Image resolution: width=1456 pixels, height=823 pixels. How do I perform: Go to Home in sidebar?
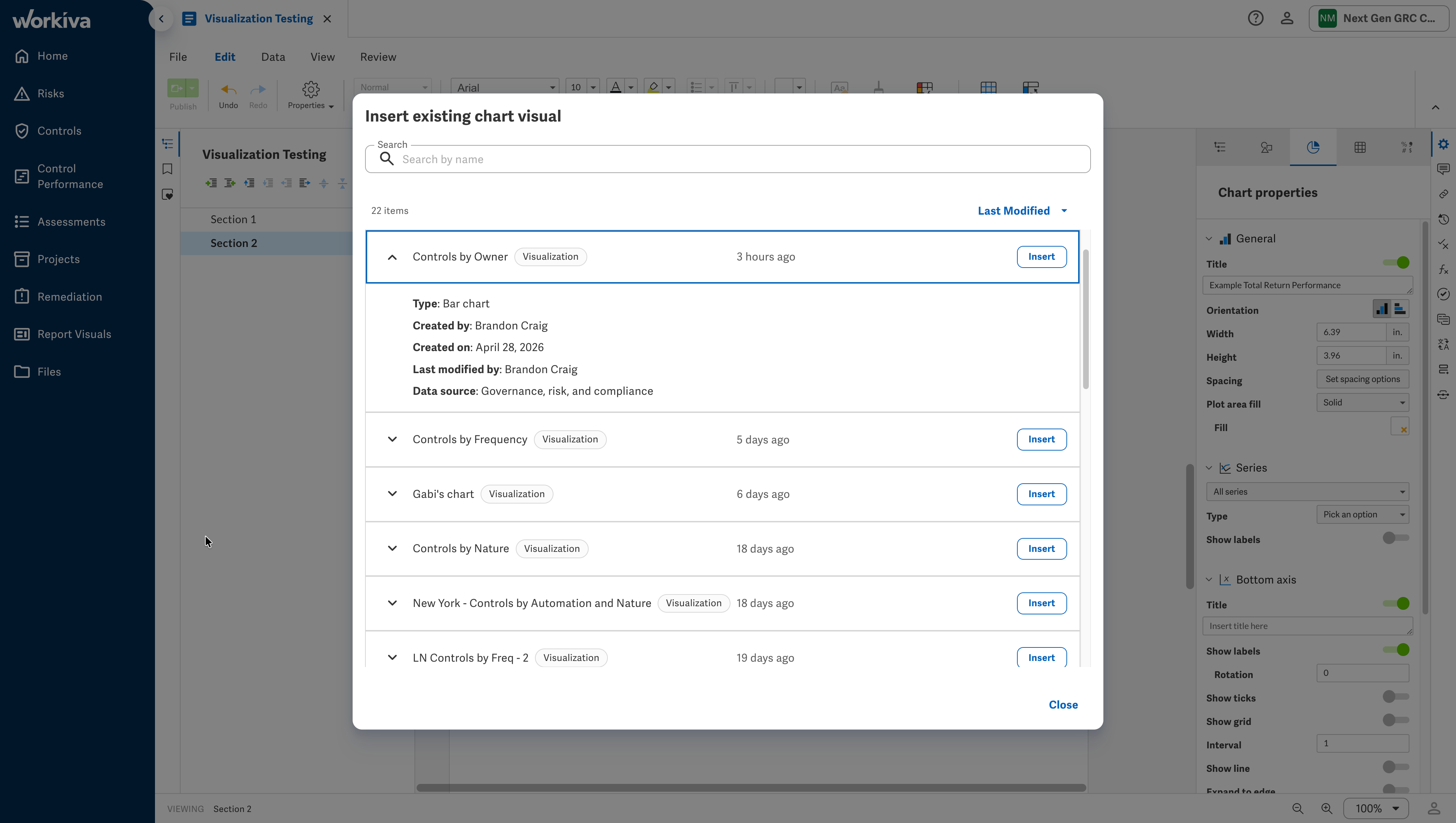tap(53, 56)
